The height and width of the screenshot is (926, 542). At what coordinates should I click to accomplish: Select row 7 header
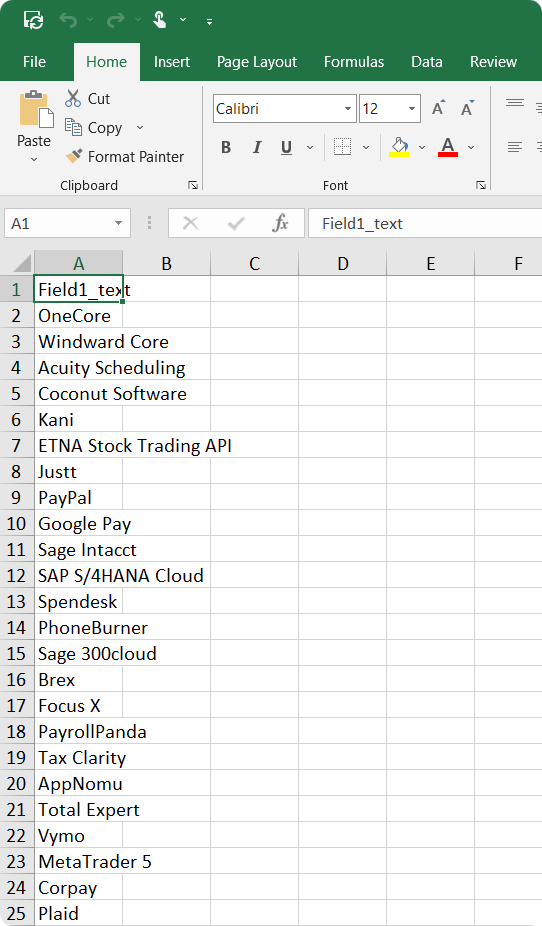pyautogui.click(x=17, y=446)
